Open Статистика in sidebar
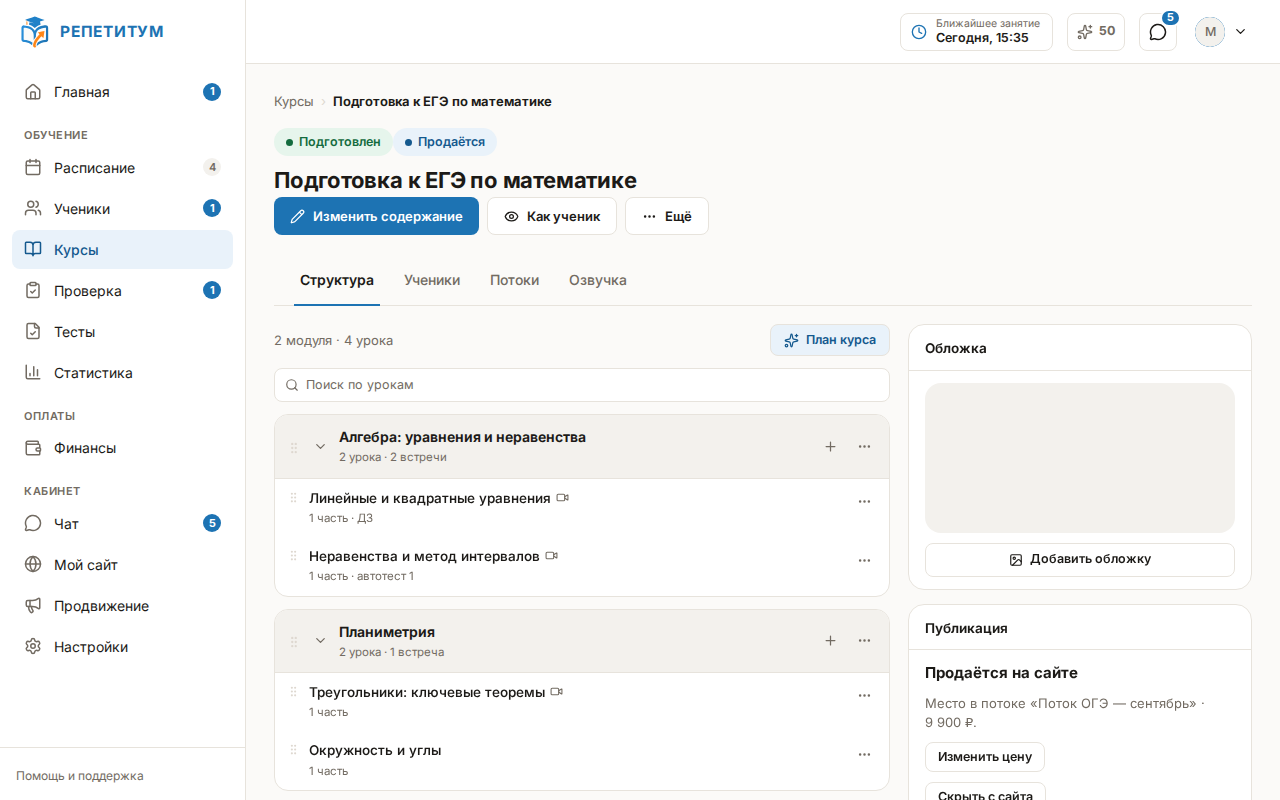This screenshot has height=800, width=1280. point(122,373)
